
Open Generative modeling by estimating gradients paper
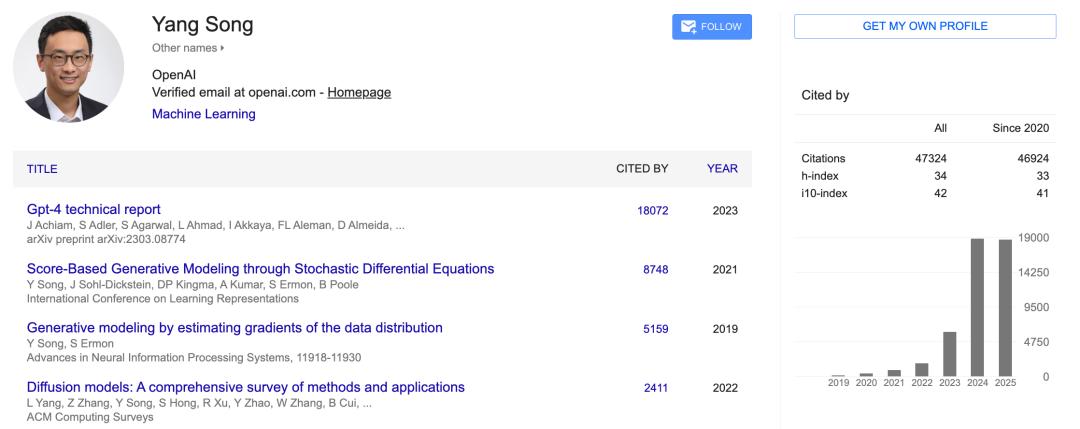pyautogui.click(x=234, y=328)
